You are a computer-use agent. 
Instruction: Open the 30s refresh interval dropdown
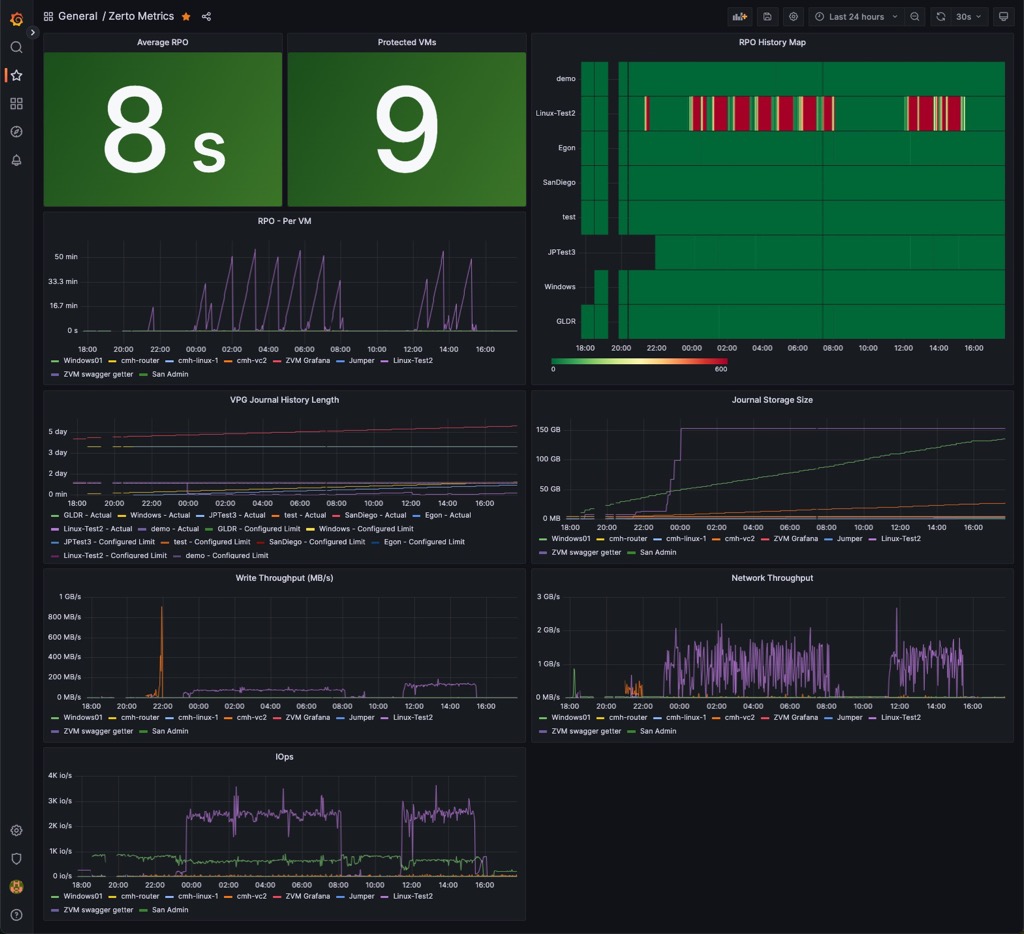click(968, 16)
